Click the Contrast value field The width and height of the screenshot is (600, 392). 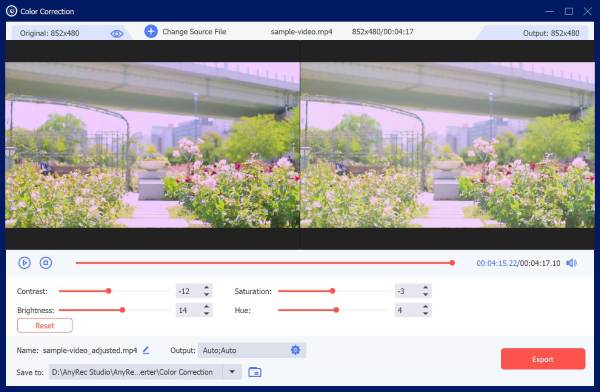188,291
